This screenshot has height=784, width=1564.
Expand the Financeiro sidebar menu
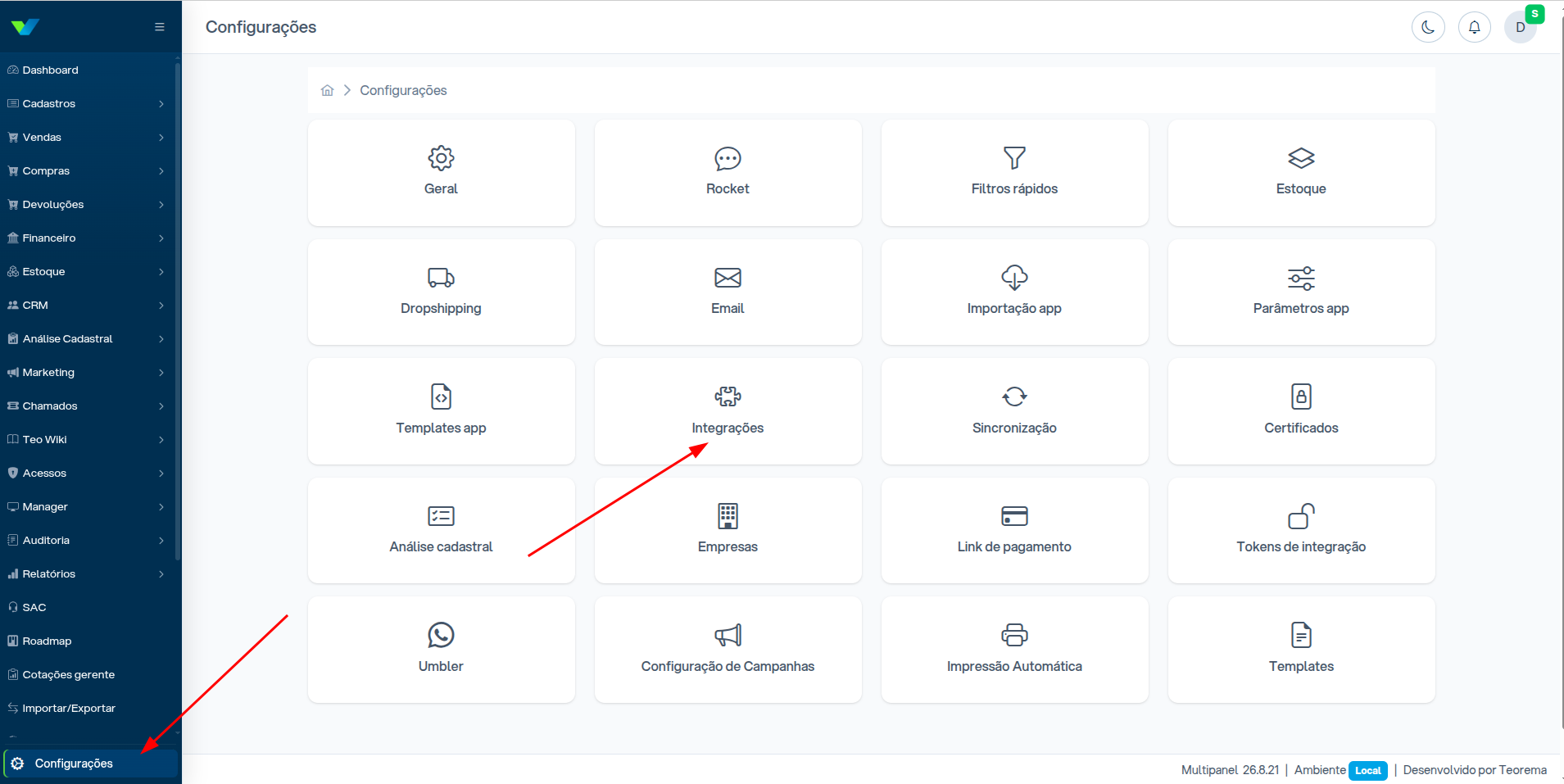pyautogui.click(x=87, y=238)
